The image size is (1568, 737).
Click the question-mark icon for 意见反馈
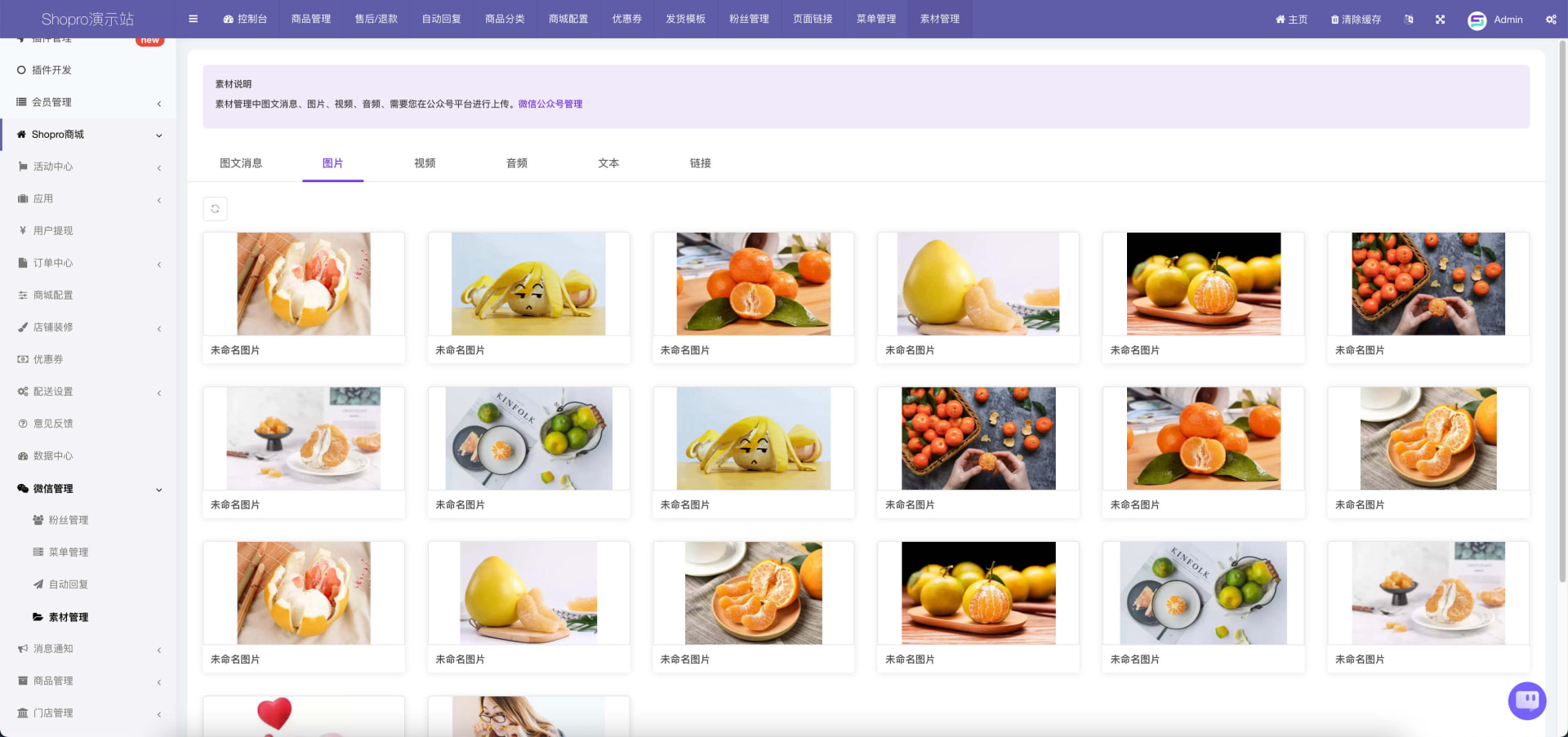(23, 424)
